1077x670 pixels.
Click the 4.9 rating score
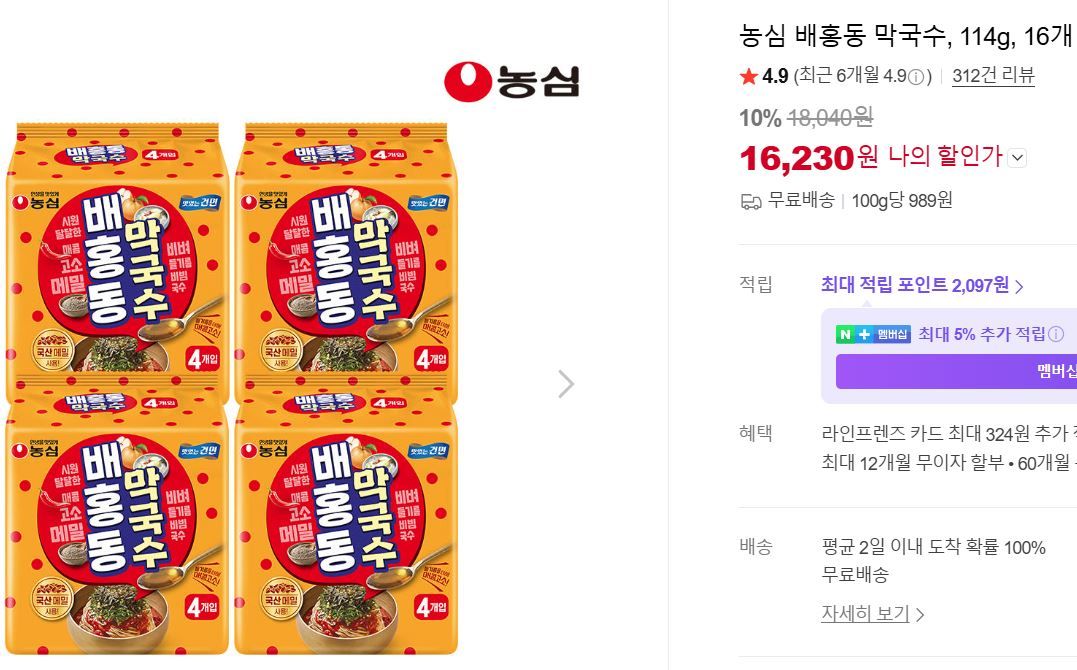(x=775, y=76)
